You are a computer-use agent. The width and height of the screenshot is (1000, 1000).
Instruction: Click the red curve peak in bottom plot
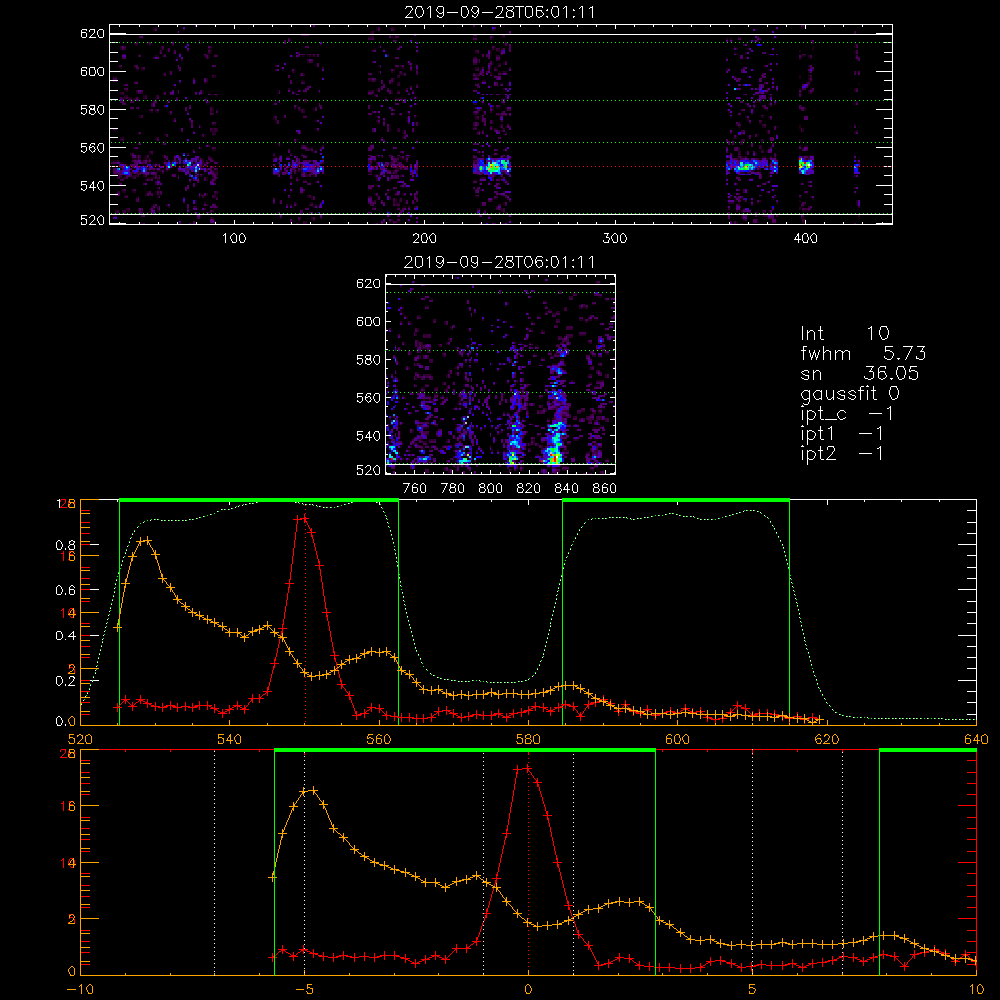tap(526, 768)
